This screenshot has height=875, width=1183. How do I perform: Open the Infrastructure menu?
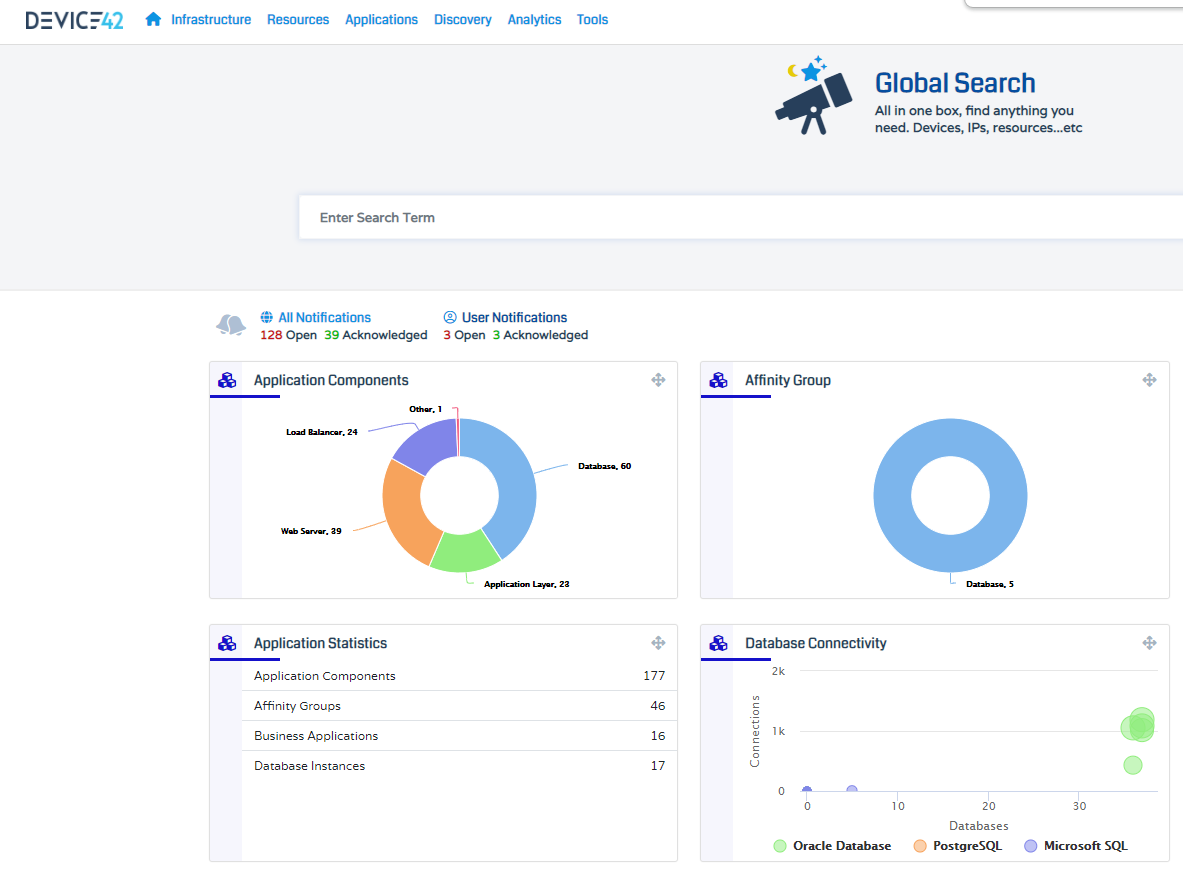[x=211, y=19]
